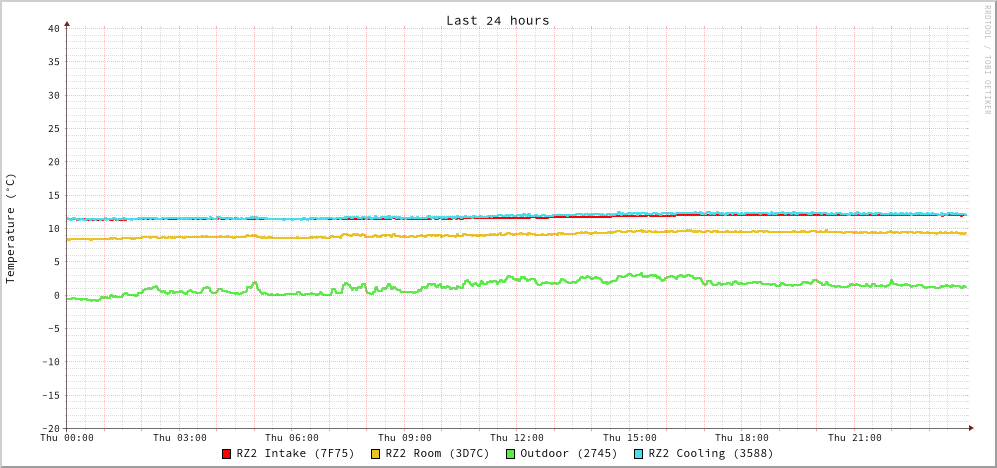Click the red RZ2 Intake legend swatch
Image resolution: width=997 pixels, height=468 pixels.
point(226,454)
